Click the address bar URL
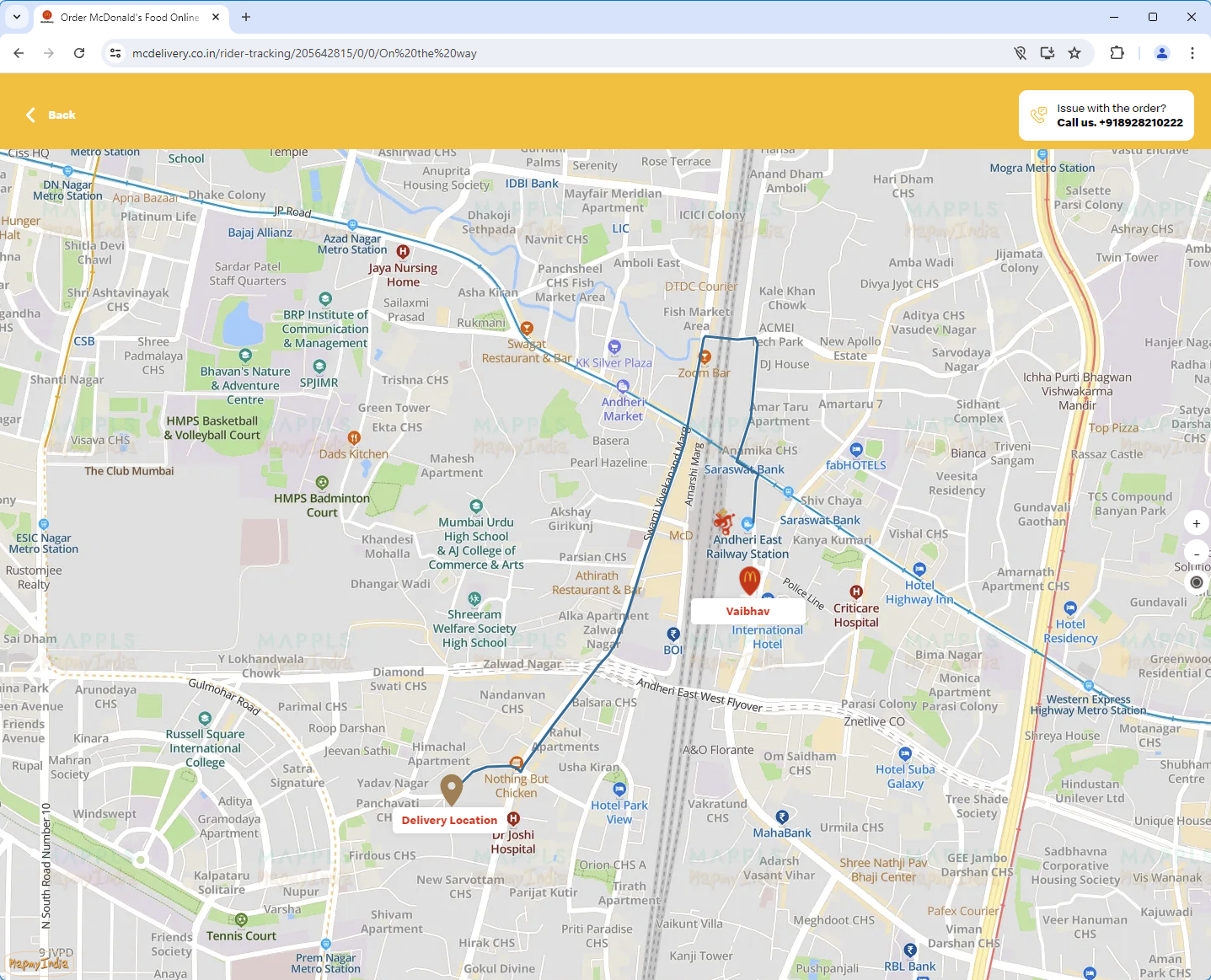Viewport: 1211px width, 980px height. 304,53
